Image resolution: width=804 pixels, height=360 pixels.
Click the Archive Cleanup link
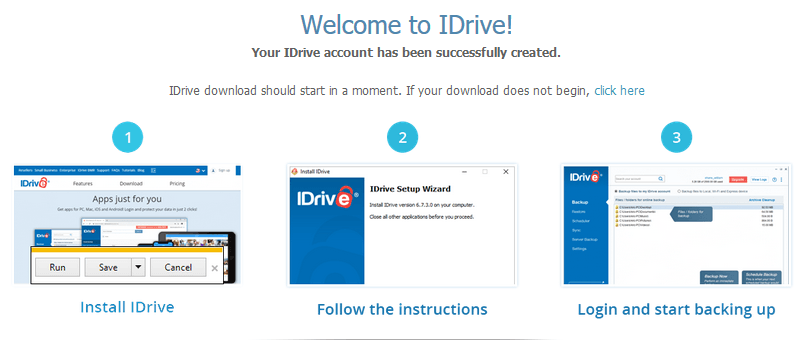click(x=762, y=200)
